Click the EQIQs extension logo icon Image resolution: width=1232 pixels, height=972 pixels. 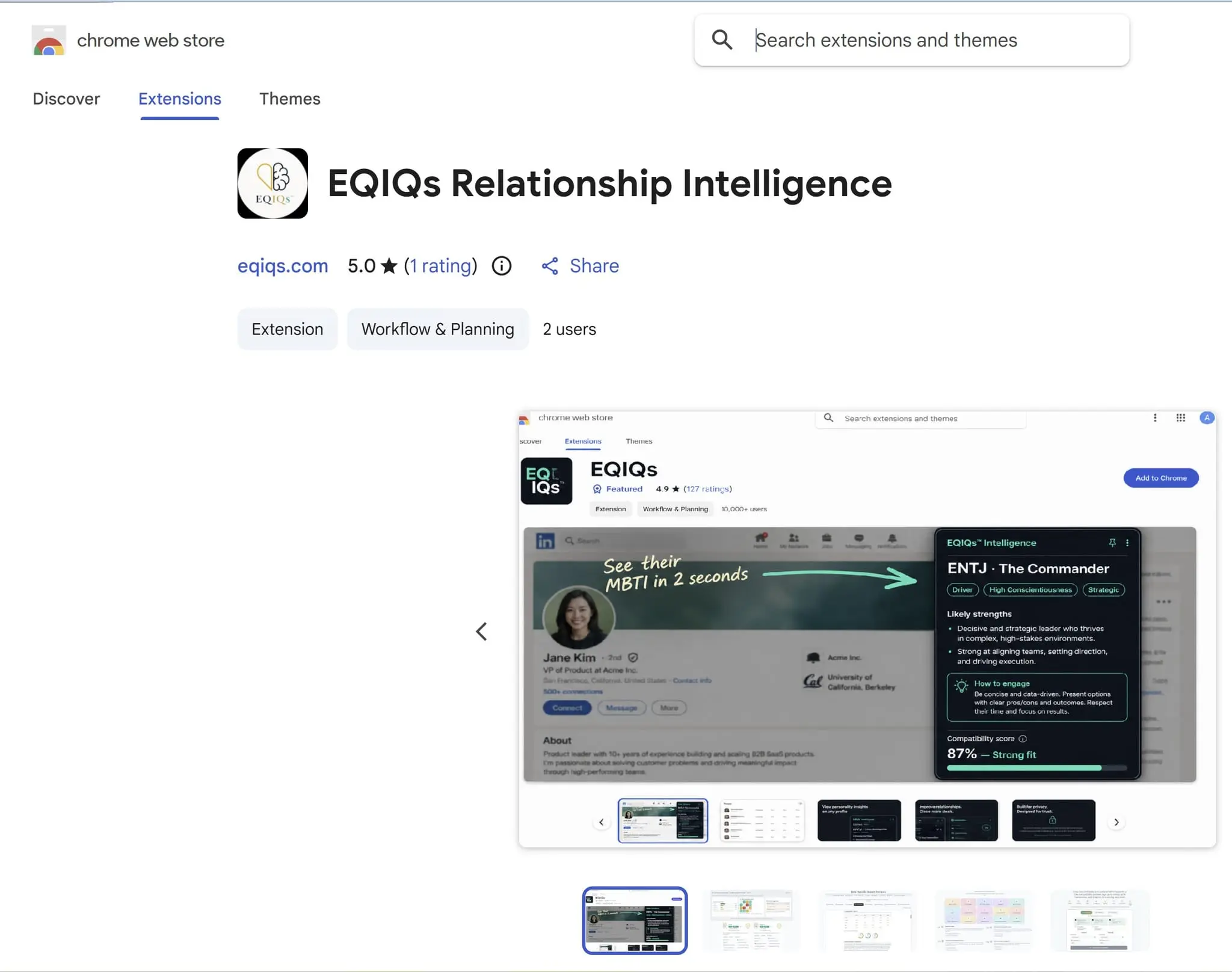273,183
